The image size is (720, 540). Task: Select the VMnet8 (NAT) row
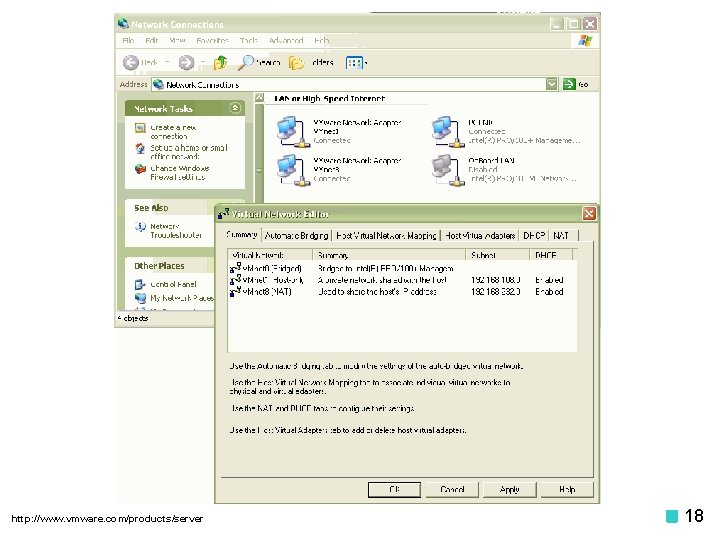(402, 292)
